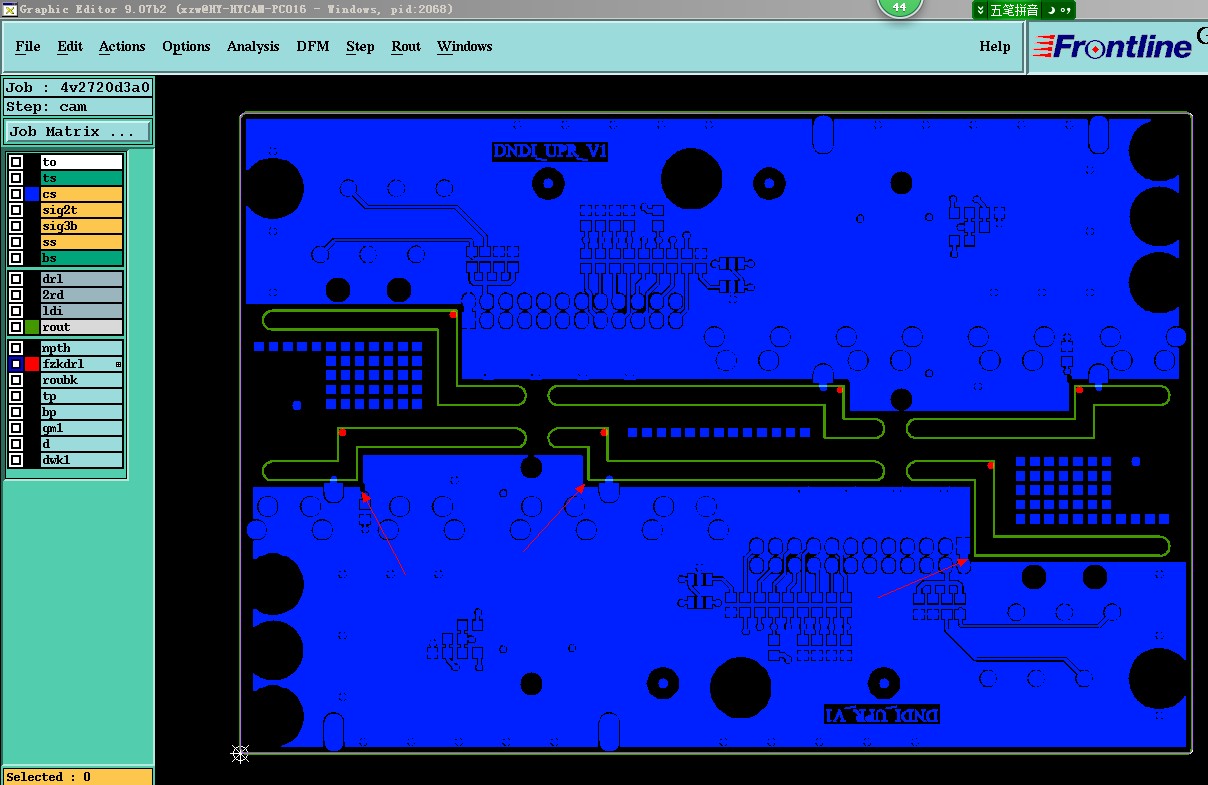Toggle the checkbox for layer roubk
This screenshot has width=1208, height=785.
click(x=16, y=380)
